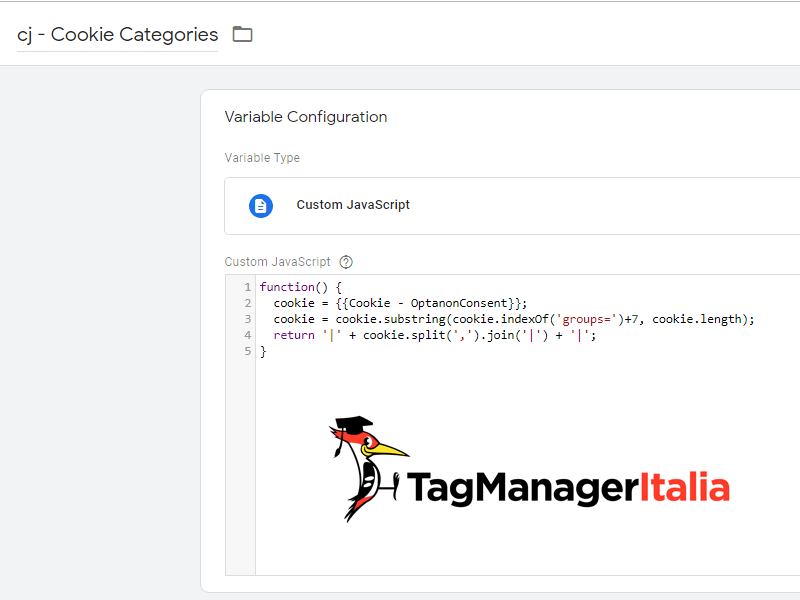Click the return statement code line
The height and width of the screenshot is (600, 800).
(435, 335)
